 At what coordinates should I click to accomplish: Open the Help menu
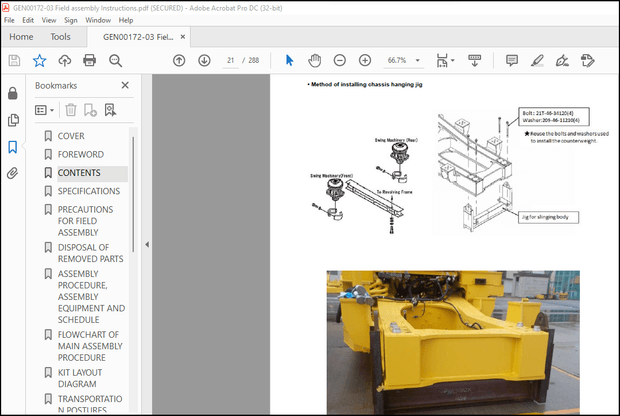(x=126, y=20)
